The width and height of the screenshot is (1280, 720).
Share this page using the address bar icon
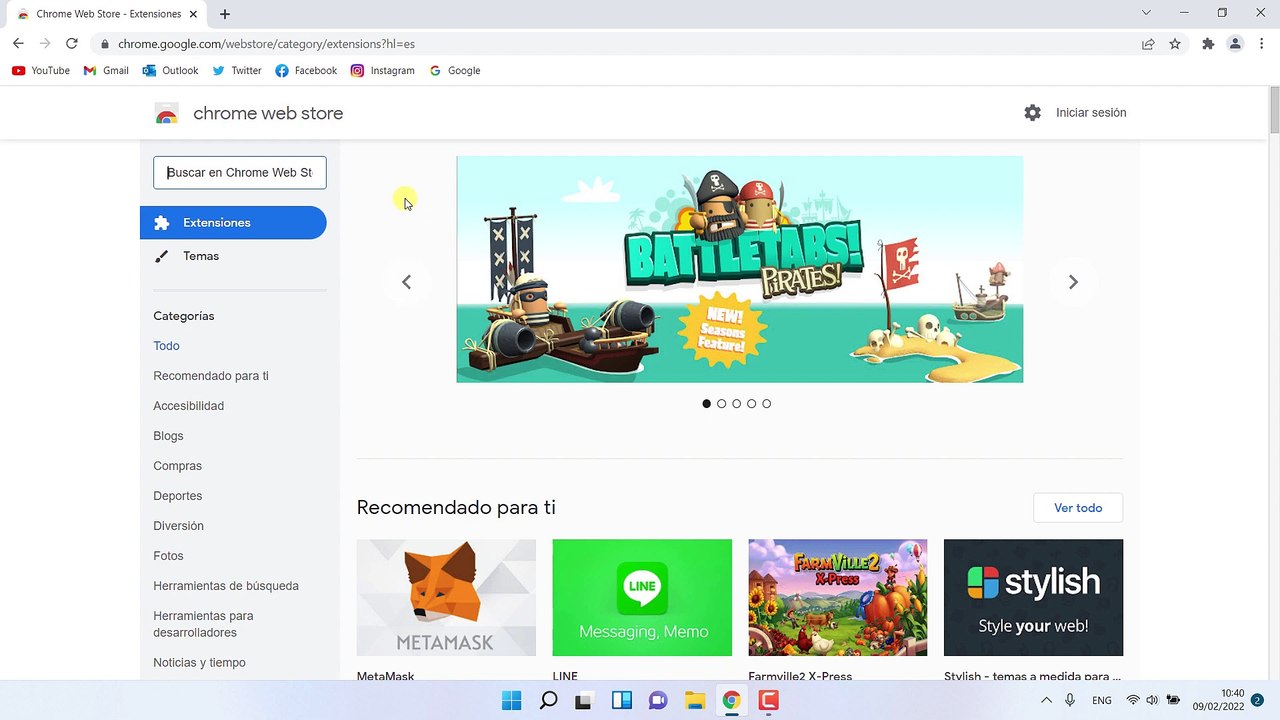tap(1148, 44)
